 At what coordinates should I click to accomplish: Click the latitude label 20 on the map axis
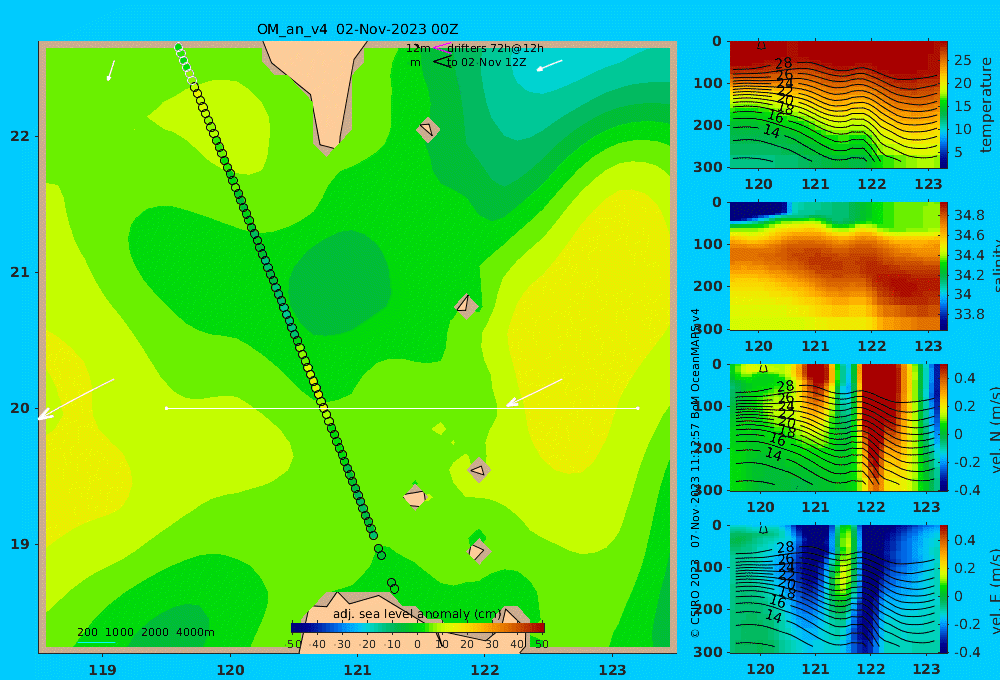[x=20, y=408]
